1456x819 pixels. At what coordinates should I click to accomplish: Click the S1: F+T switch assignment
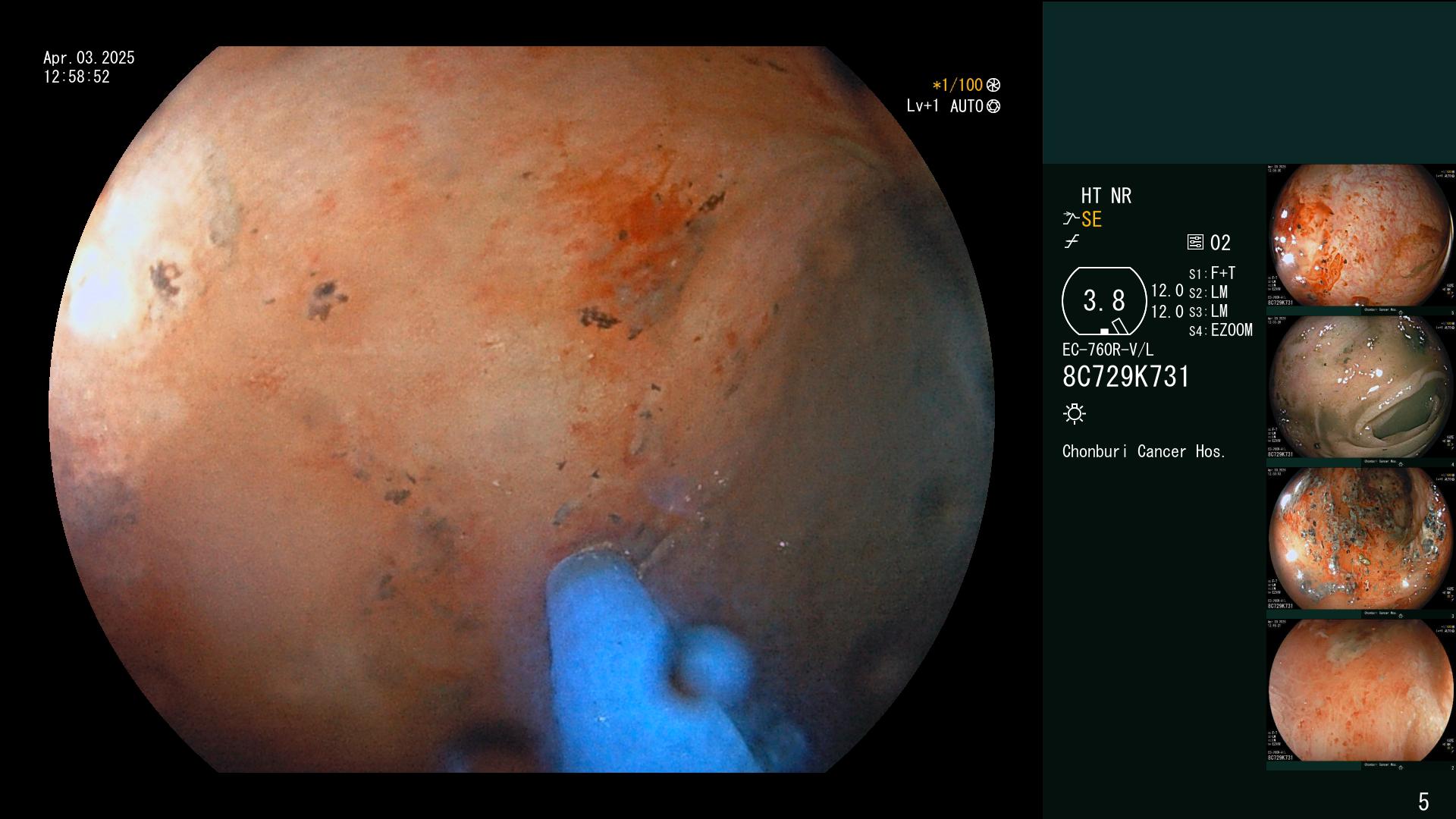(1212, 274)
